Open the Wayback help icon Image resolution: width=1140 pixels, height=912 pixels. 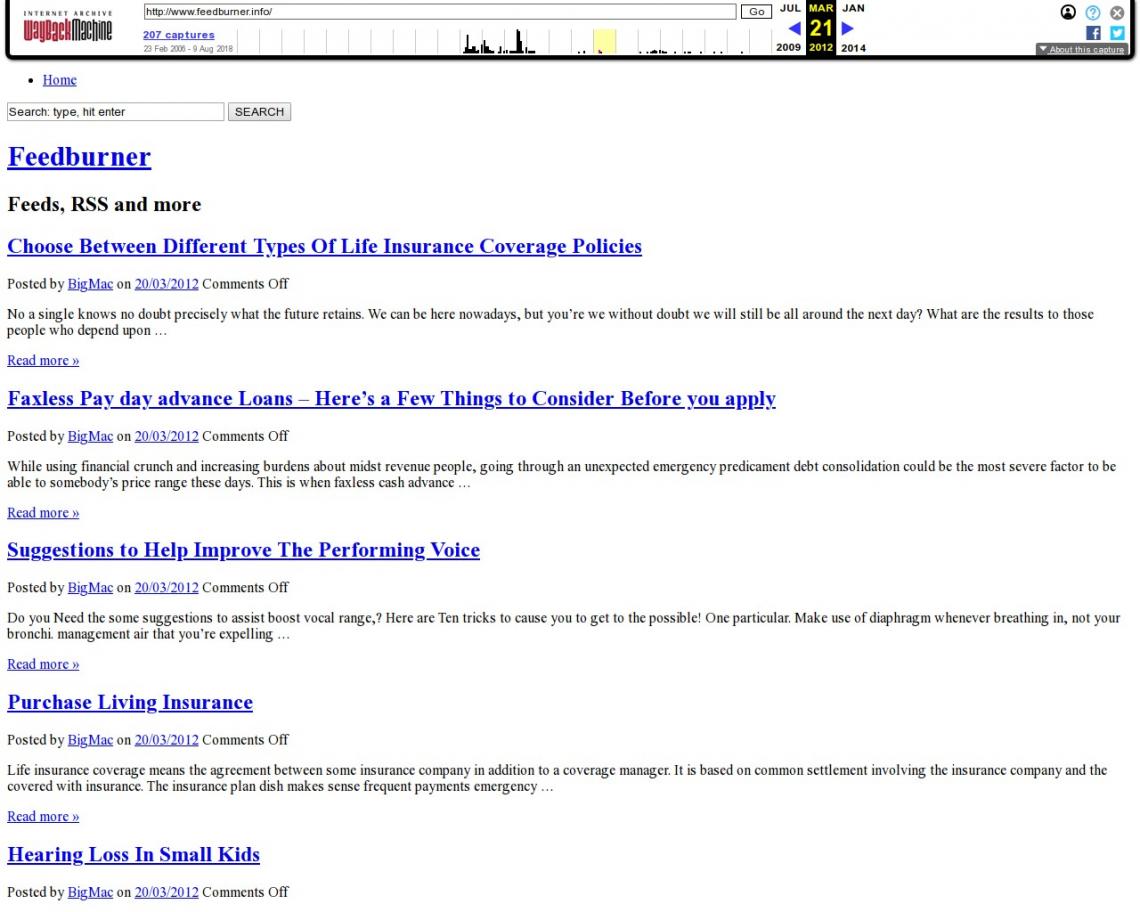[x=1093, y=12]
